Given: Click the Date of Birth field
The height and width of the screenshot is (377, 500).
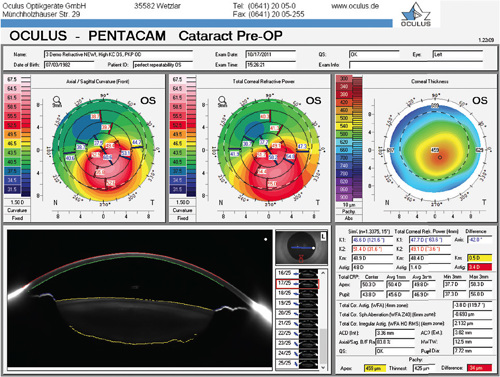Looking at the screenshot, I should 69,65.
